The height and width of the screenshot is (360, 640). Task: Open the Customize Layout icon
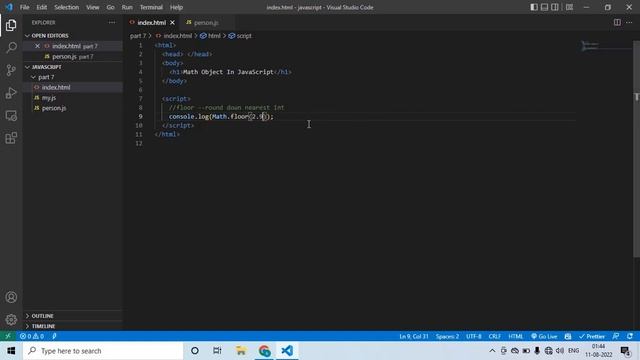coord(569,7)
